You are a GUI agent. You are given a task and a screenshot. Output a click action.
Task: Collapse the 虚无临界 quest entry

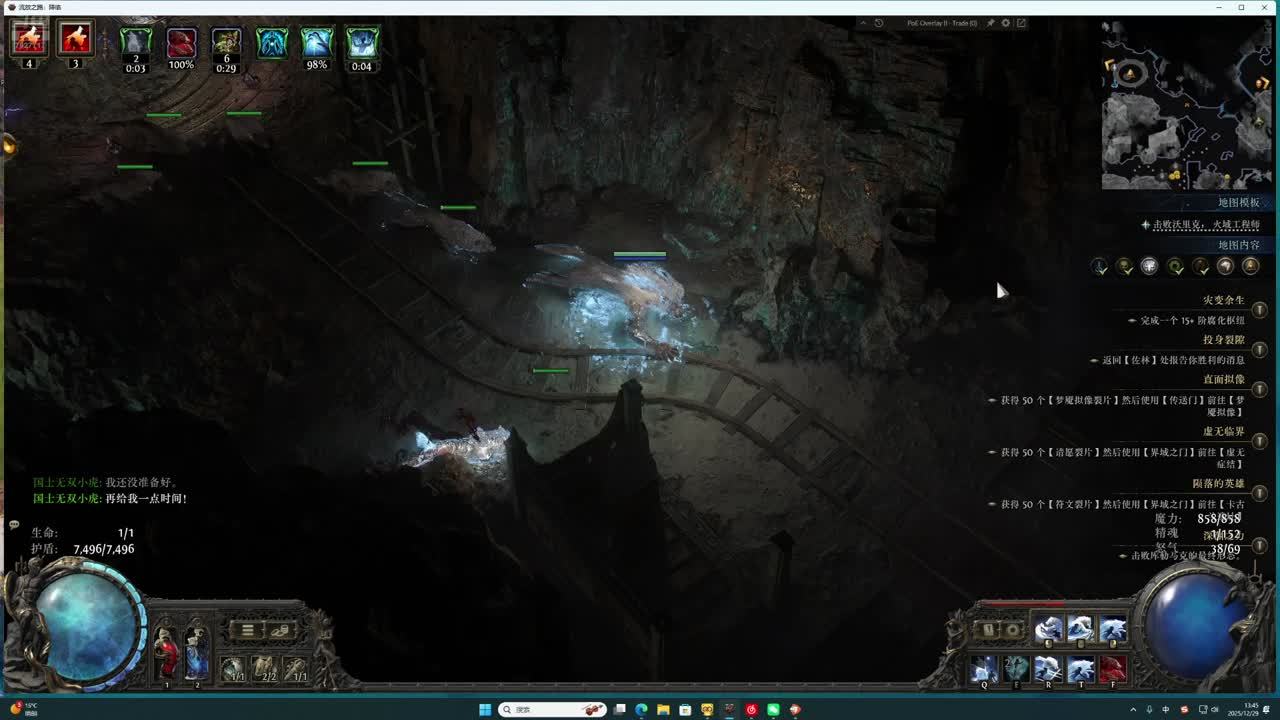pyautogui.click(x=1260, y=441)
